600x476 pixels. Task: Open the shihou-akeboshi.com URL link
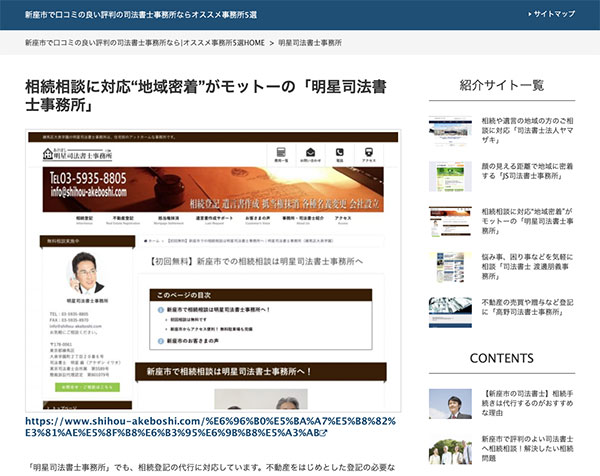point(210,427)
